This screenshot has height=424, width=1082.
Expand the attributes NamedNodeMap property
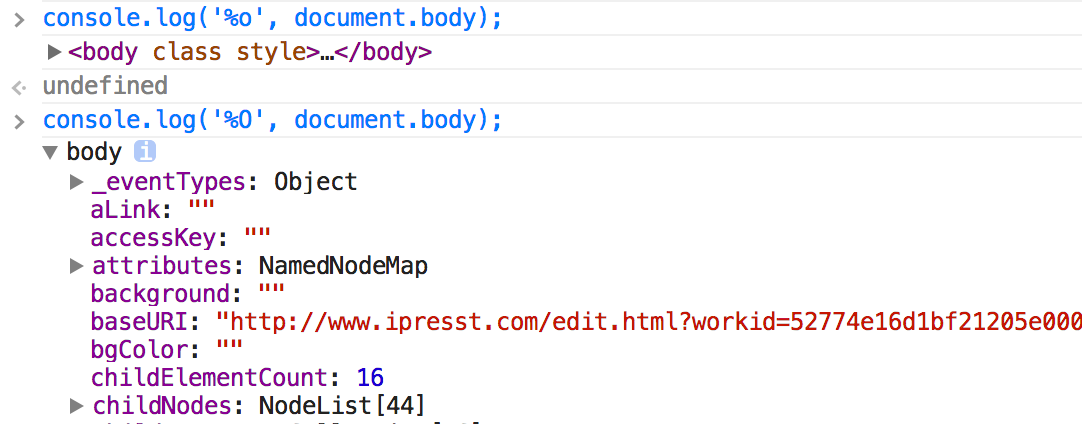point(76,266)
